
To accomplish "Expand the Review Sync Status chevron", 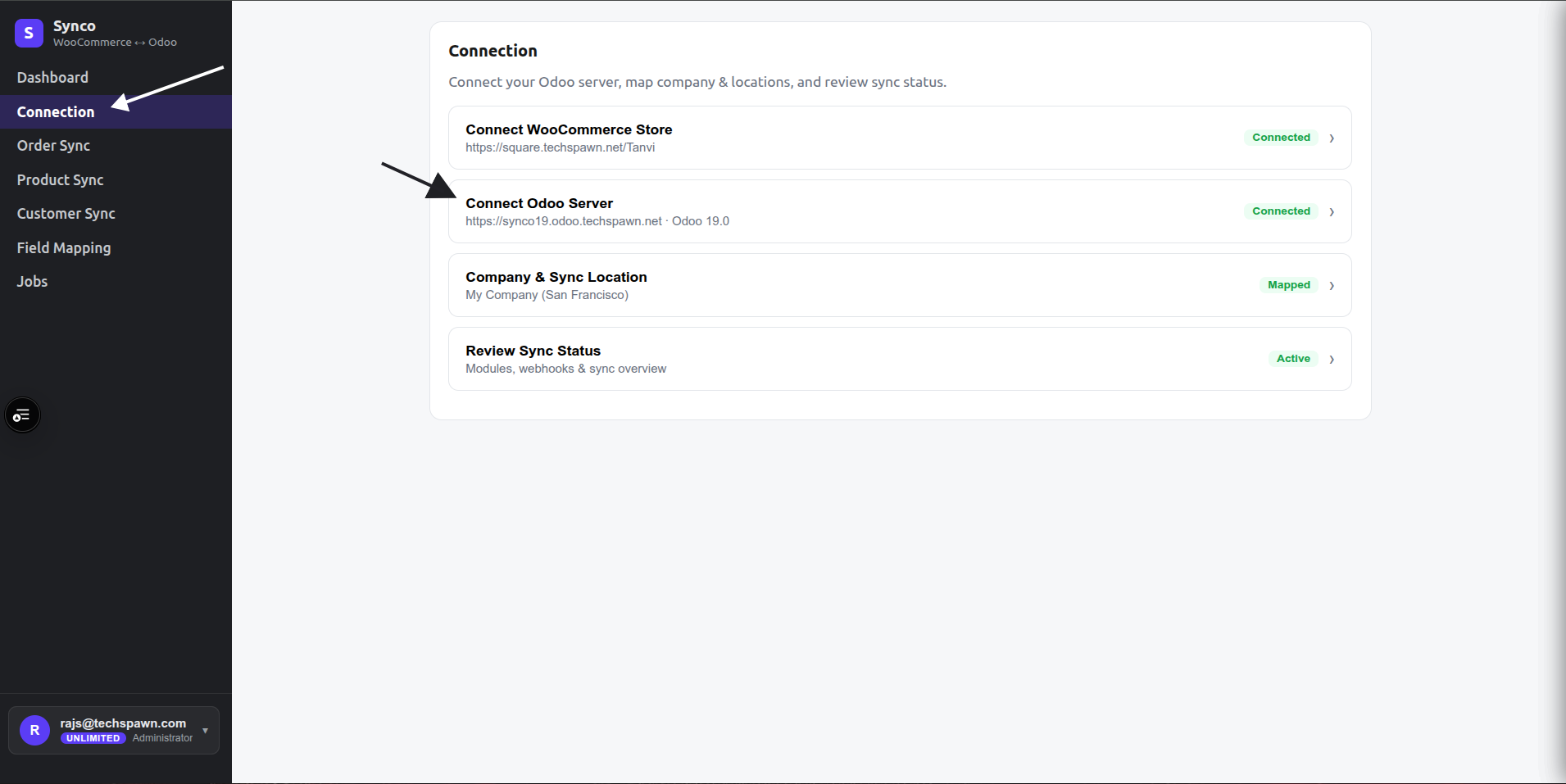I will [1332, 359].
